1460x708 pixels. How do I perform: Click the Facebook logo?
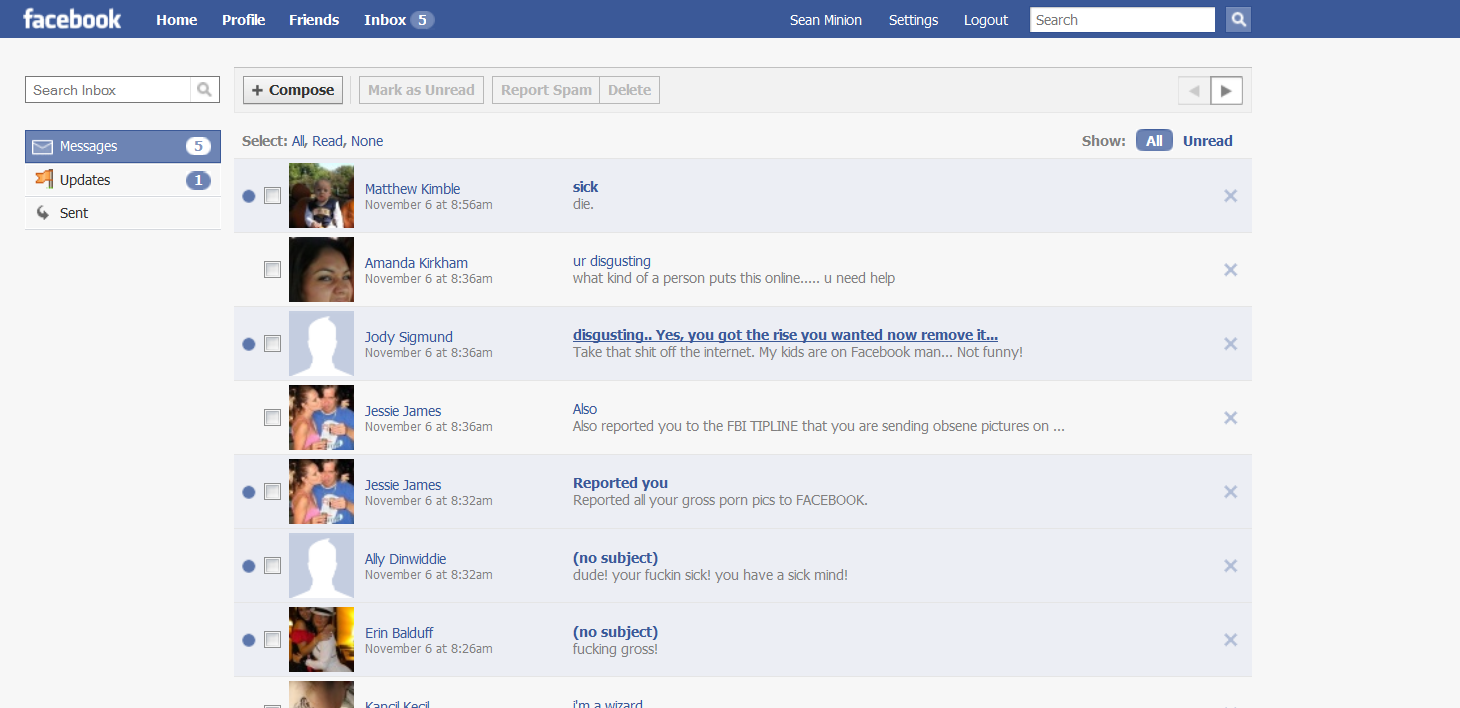[72, 19]
